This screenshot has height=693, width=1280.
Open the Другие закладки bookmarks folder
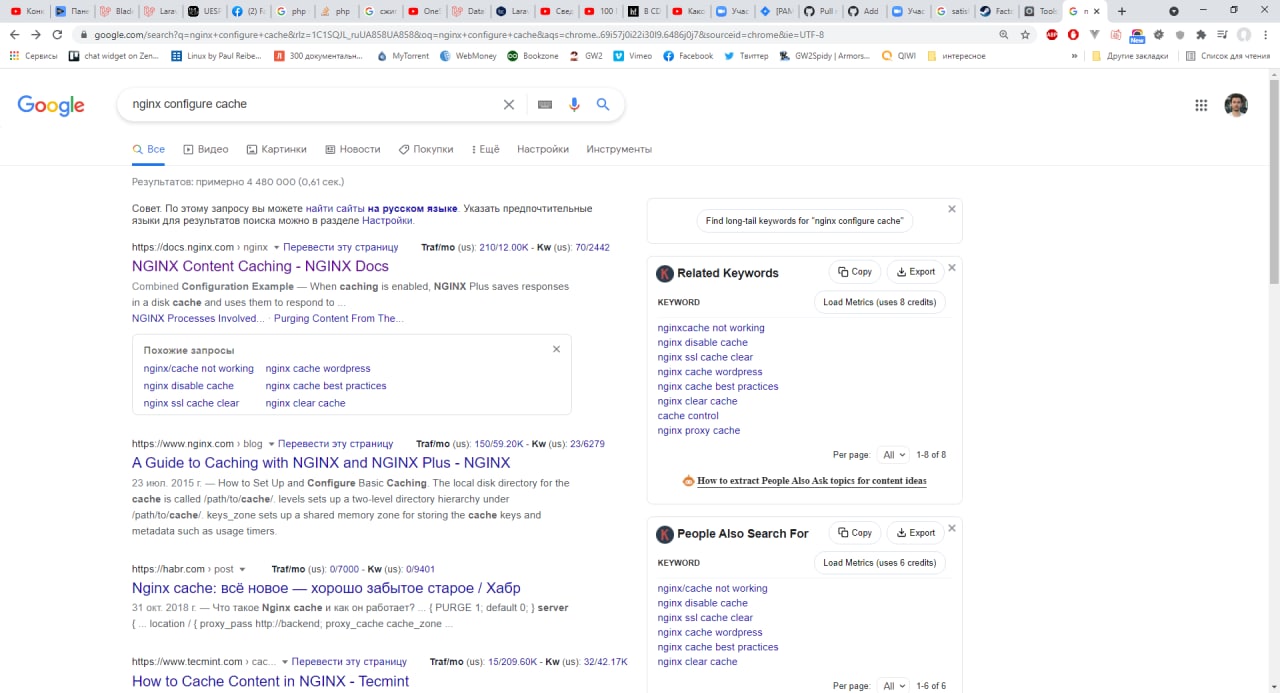tap(1129, 56)
